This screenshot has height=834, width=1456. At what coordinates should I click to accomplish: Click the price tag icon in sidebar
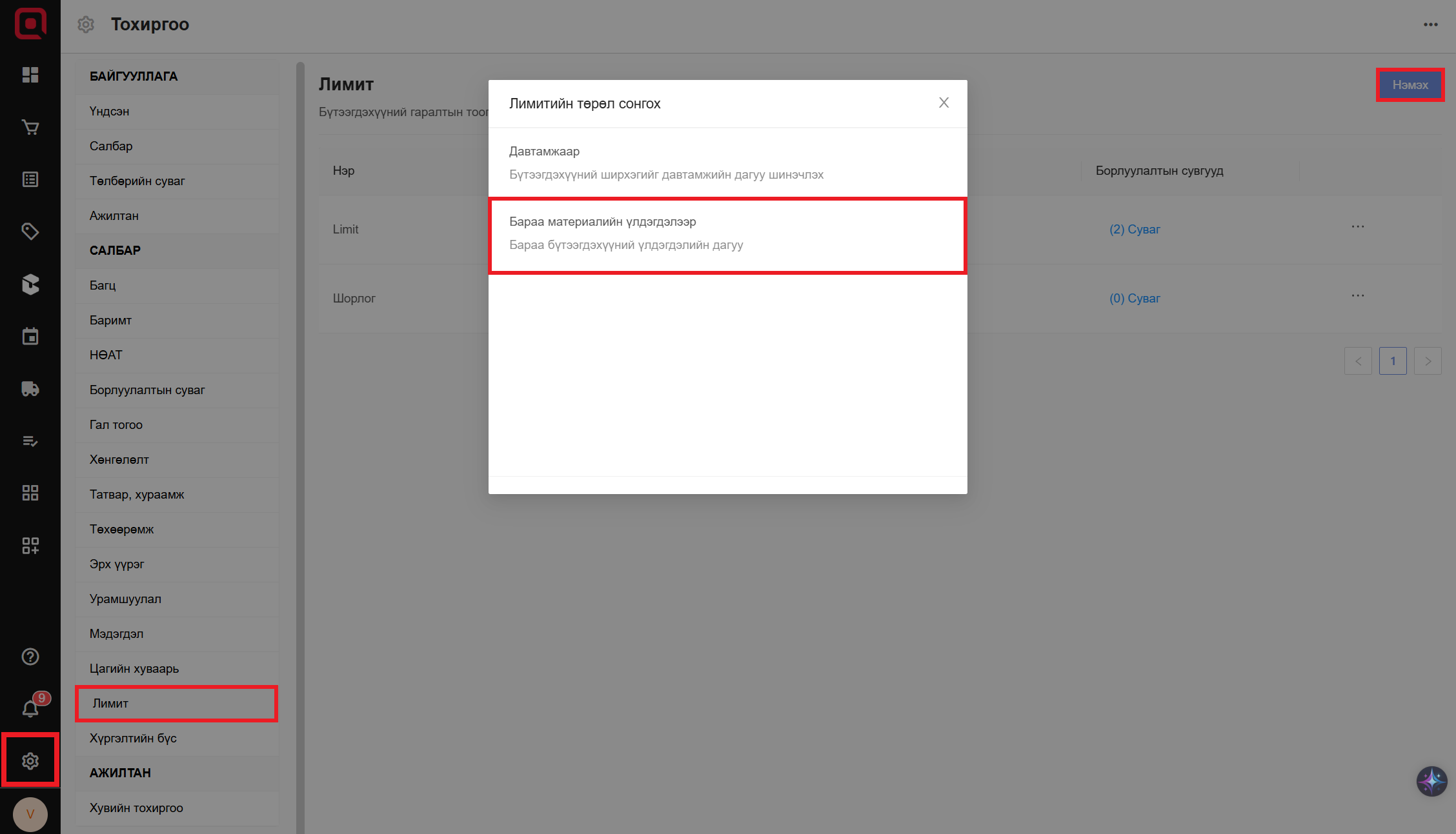pyautogui.click(x=30, y=232)
